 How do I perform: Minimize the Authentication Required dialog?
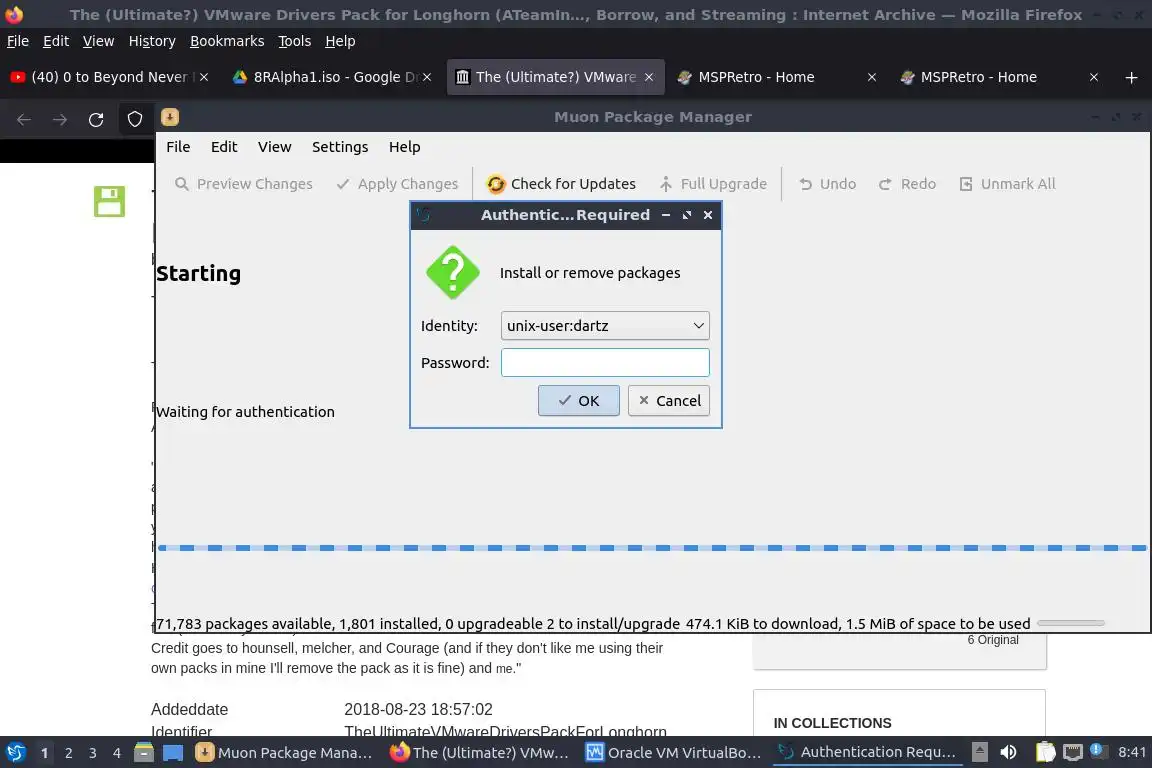666,215
